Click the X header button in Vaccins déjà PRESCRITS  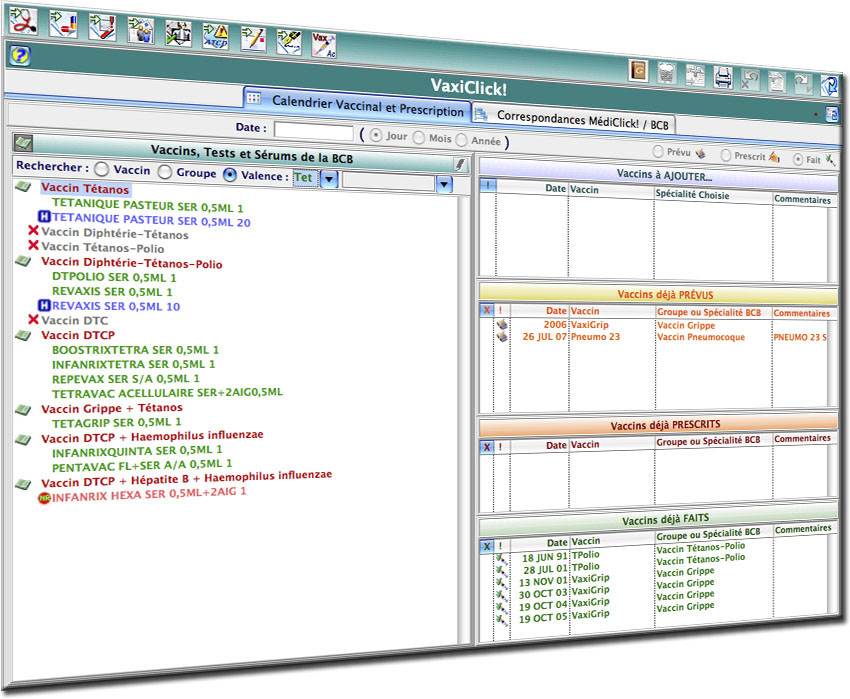[x=487, y=447]
